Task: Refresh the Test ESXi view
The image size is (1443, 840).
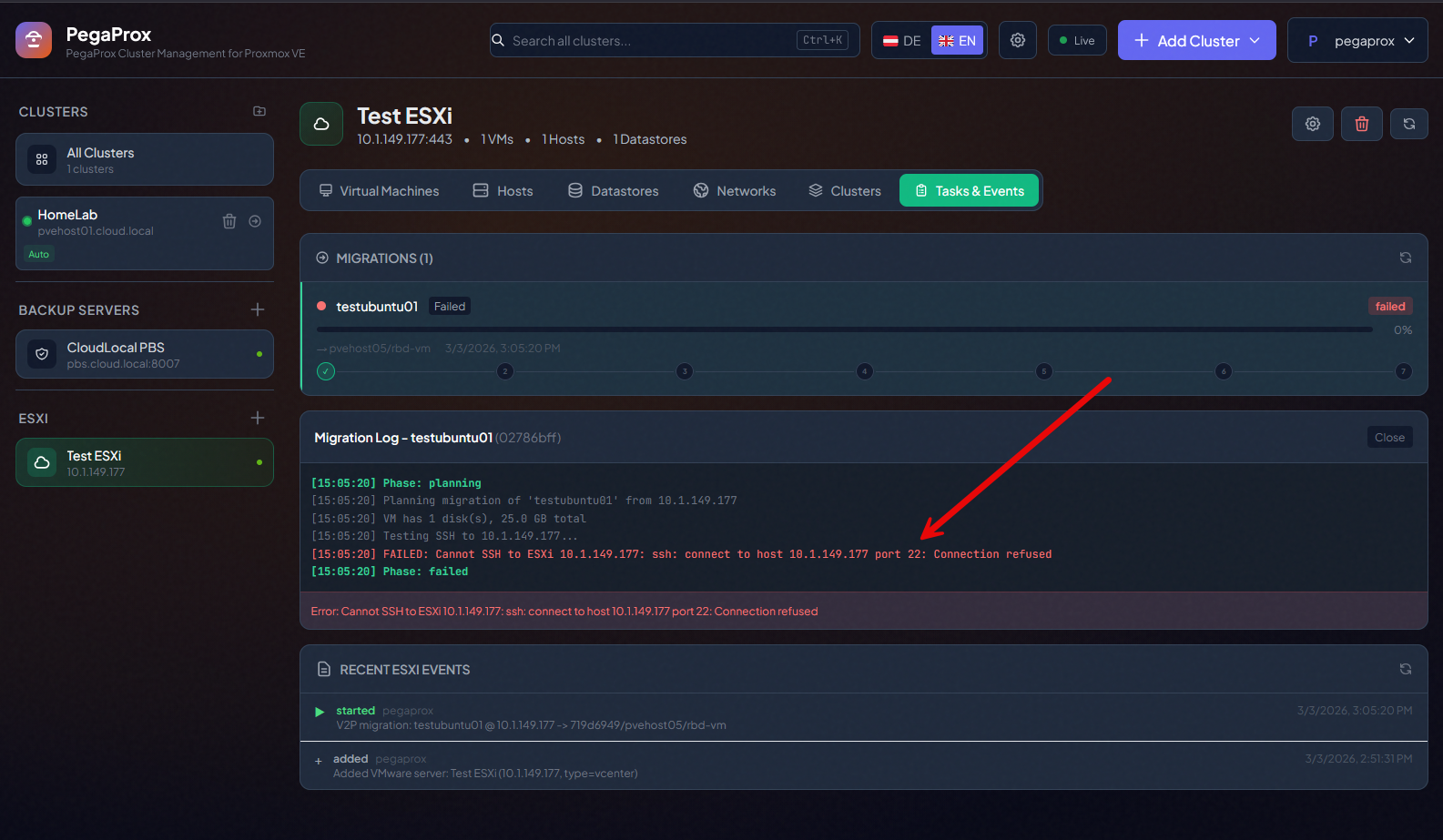Action: click(x=1409, y=124)
